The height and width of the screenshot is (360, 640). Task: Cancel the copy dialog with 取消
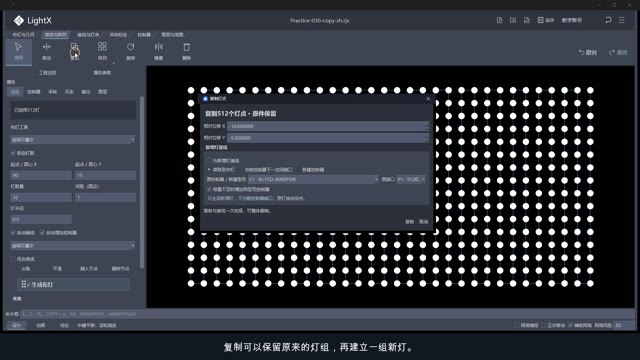424,222
